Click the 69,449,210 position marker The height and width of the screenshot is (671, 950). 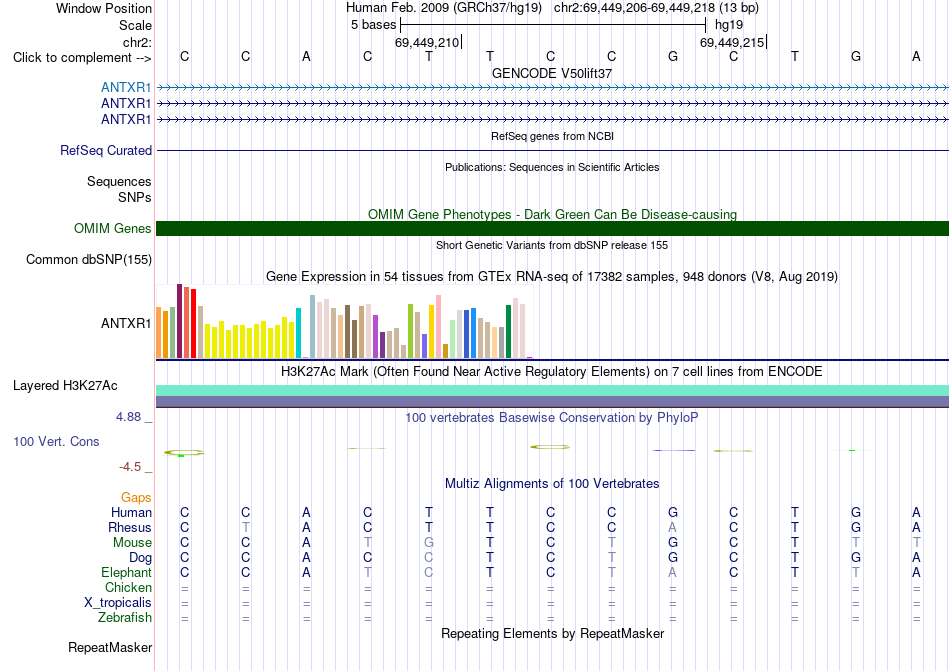[x=427, y=42]
